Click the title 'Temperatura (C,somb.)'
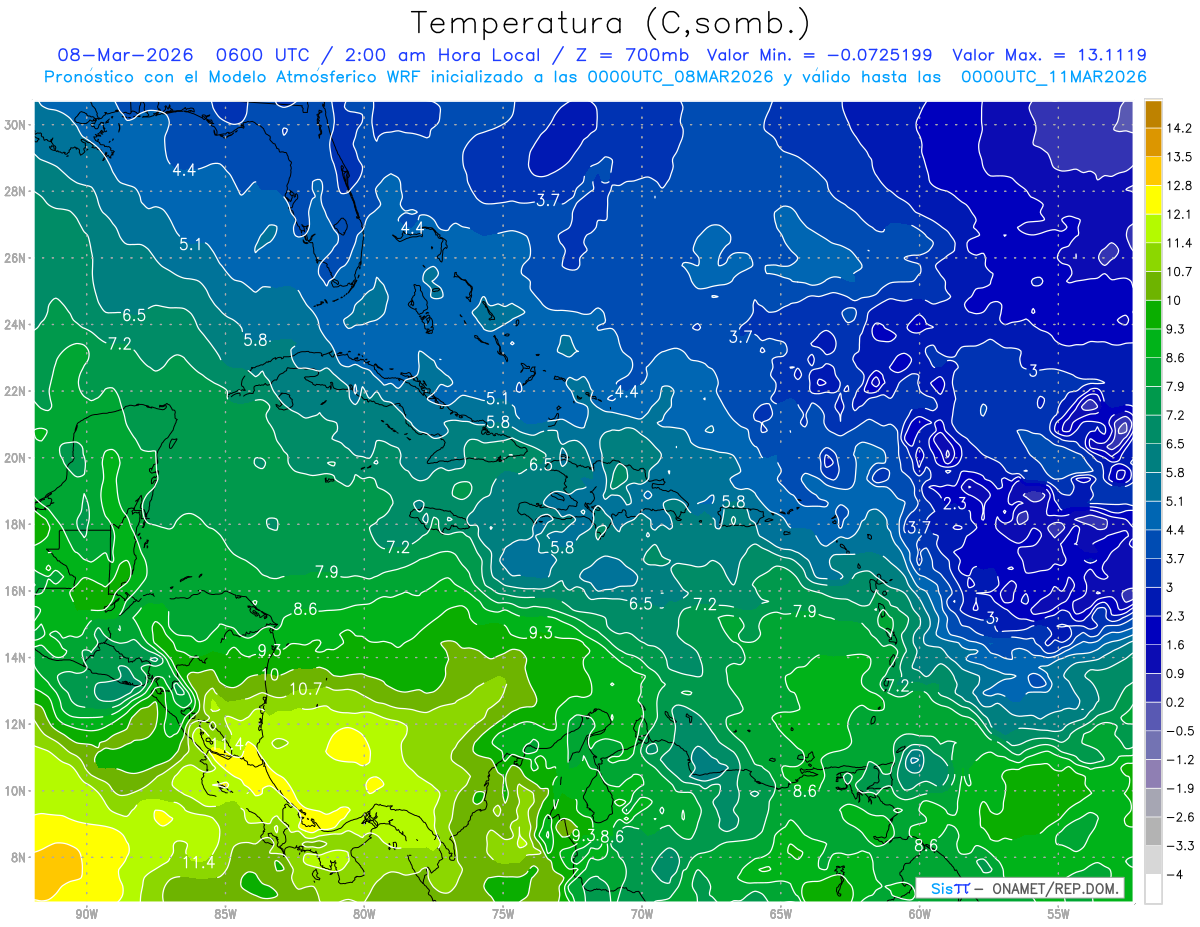The height and width of the screenshot is (927, 1200). click(611, 23)
